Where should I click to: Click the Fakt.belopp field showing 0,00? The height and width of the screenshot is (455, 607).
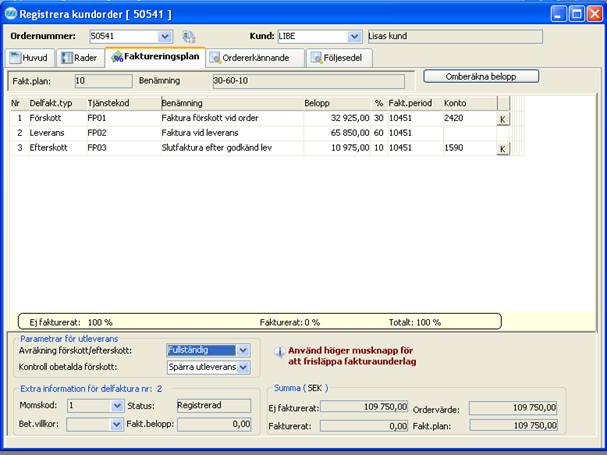click(x=214, y=424)
